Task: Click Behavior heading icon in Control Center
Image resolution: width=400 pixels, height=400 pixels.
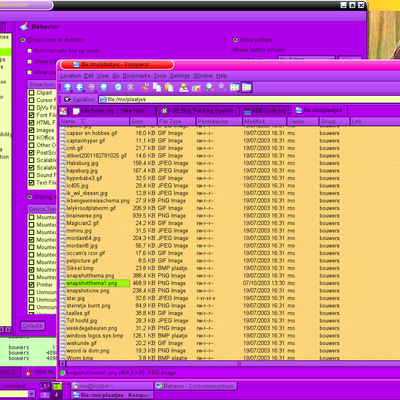Action: pos(24,26)
